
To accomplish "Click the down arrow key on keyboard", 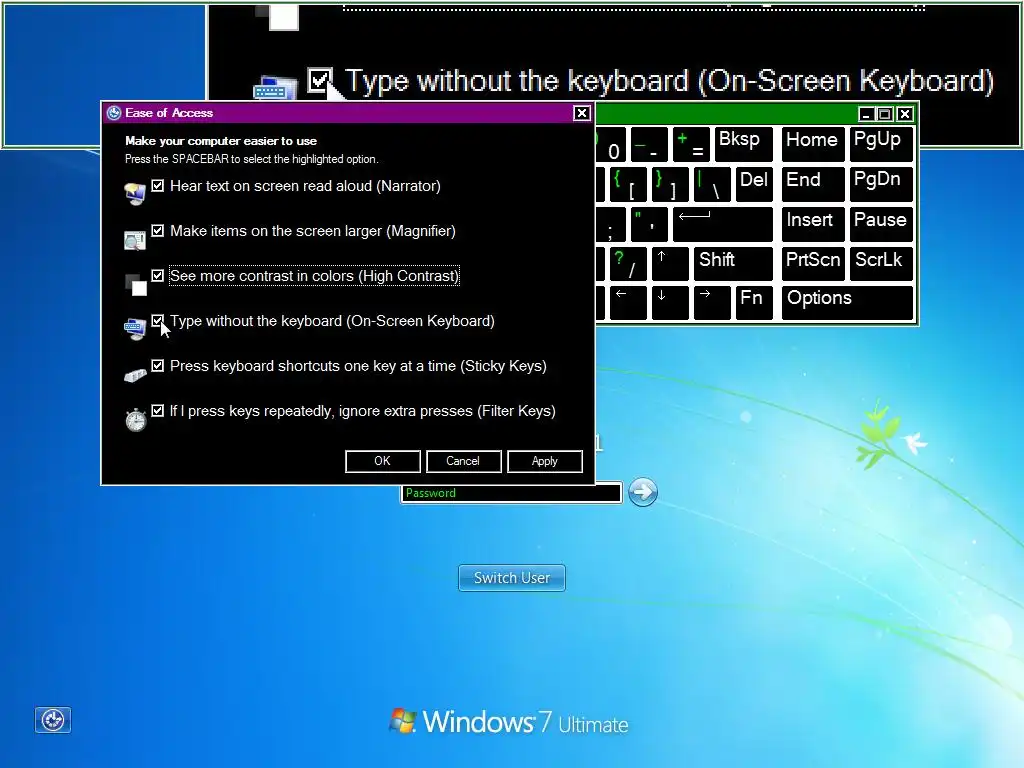I will pos(670,302).
